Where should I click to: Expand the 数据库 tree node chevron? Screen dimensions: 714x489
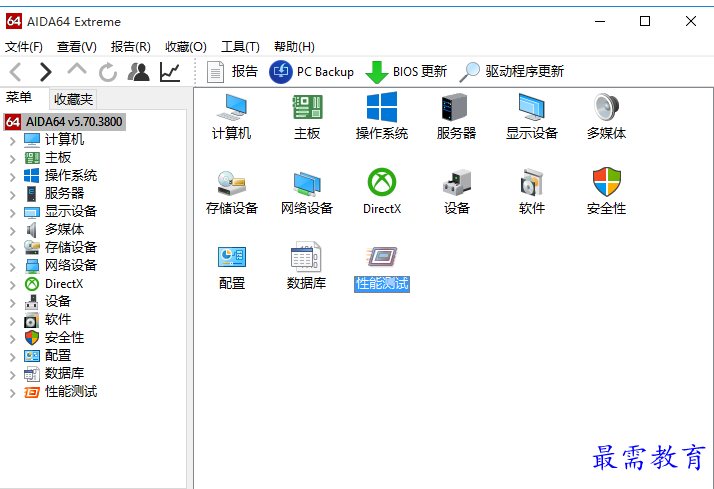13,375
